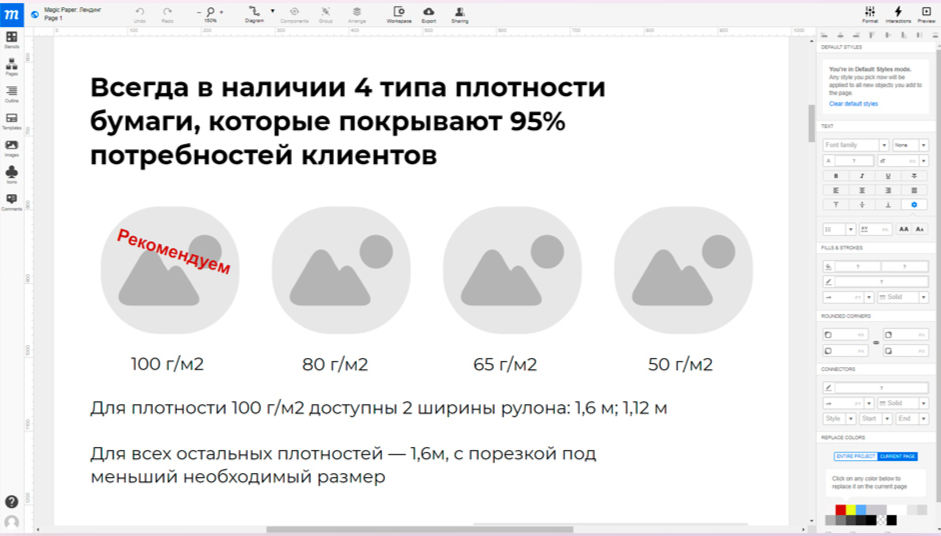Show the Outline panel
The width and height of the screenshot is (941, 536).
point(12,93)
